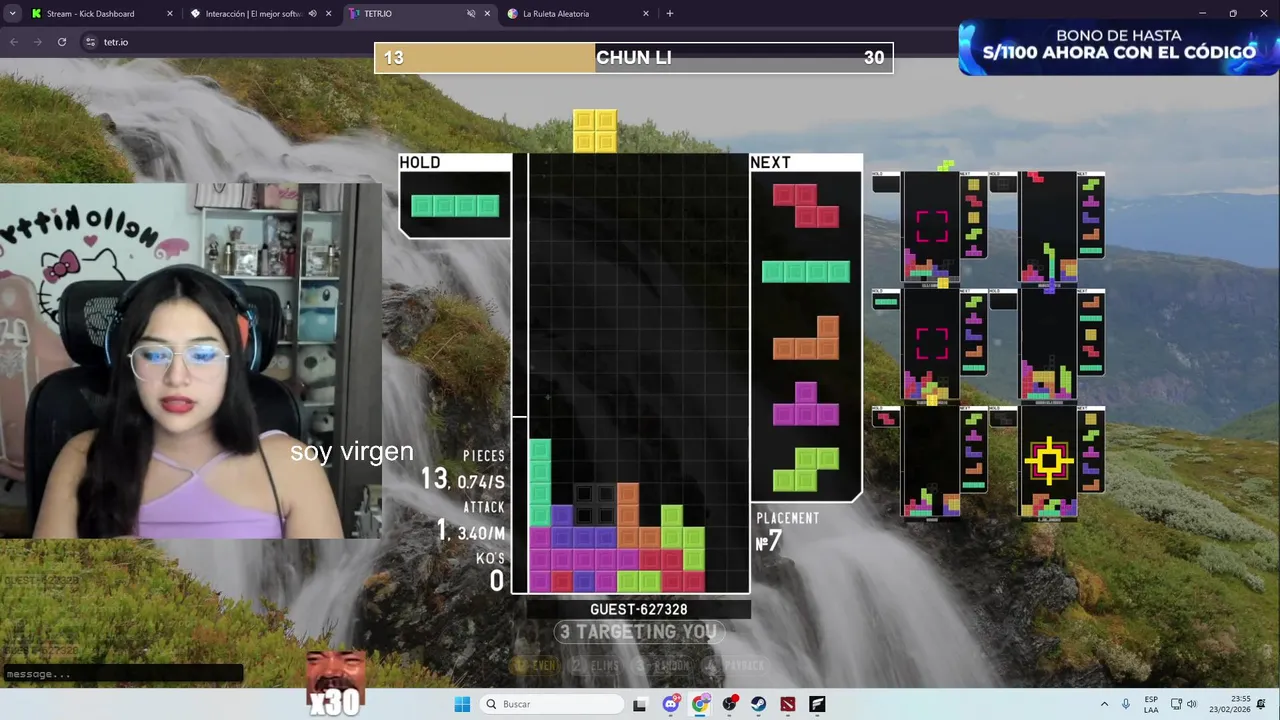Image resolution: width=1280 pixels, height=720 pixels.
Task: Click the chat message input field
Action: tap(122, 674)
